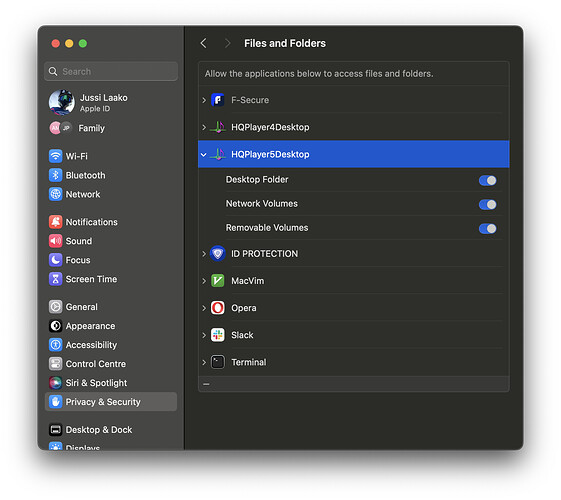Click the Network globe icon

55,194
